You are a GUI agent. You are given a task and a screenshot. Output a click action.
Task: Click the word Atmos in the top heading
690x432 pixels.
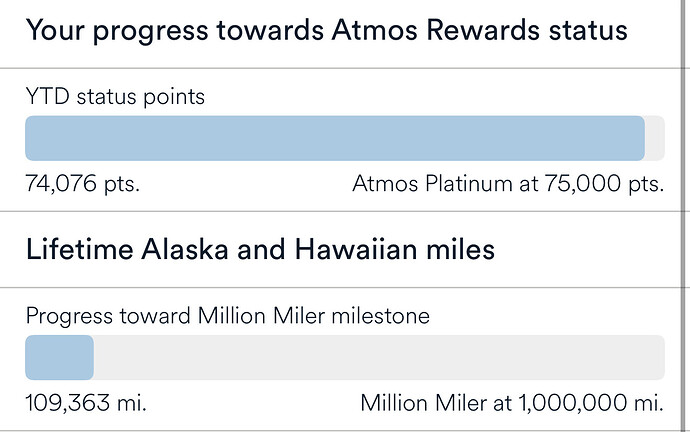point(374,30)
